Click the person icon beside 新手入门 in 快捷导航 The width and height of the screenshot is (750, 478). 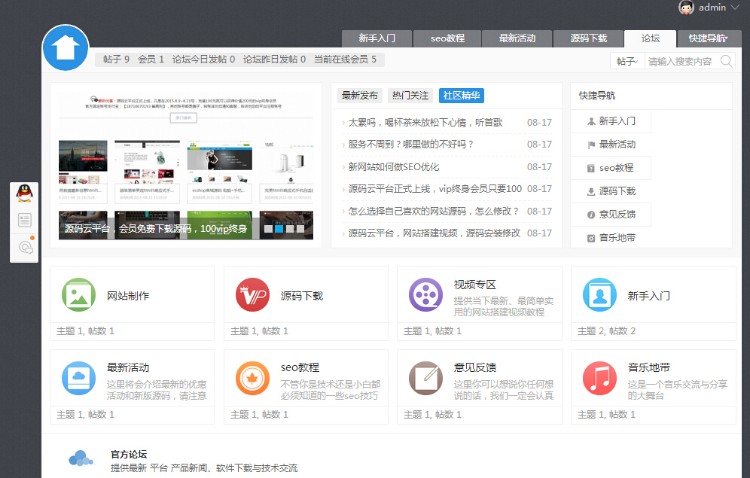point(591,122)
